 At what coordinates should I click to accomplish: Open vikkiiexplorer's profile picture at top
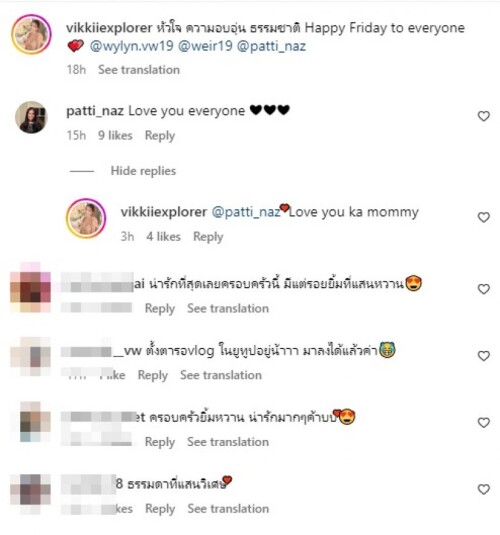(x=31, y=34)
